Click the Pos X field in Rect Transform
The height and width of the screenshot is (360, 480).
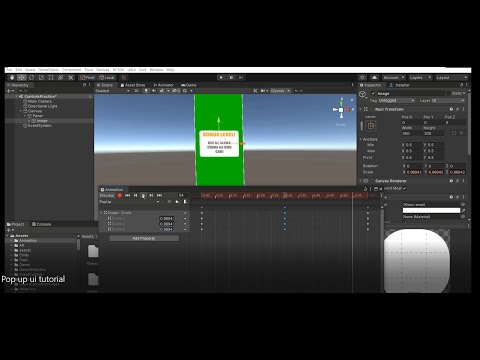(x=412, y=122)
